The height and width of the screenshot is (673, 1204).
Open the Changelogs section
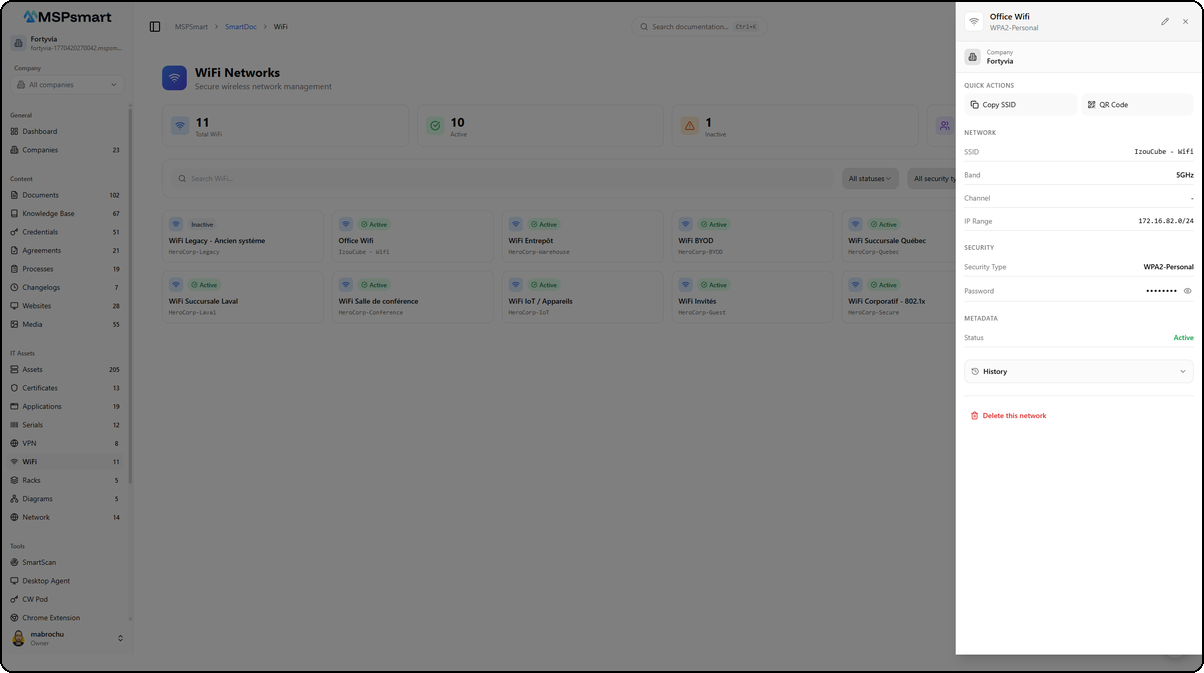pos(46,287)
